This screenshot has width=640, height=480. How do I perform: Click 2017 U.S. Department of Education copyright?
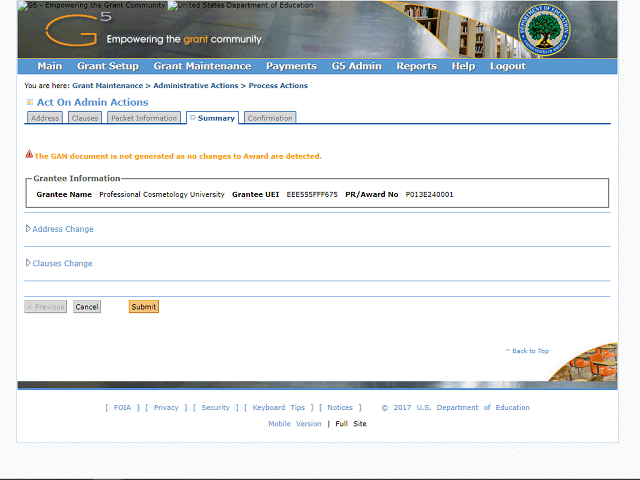pyautogui.click(x=456, y=407)
